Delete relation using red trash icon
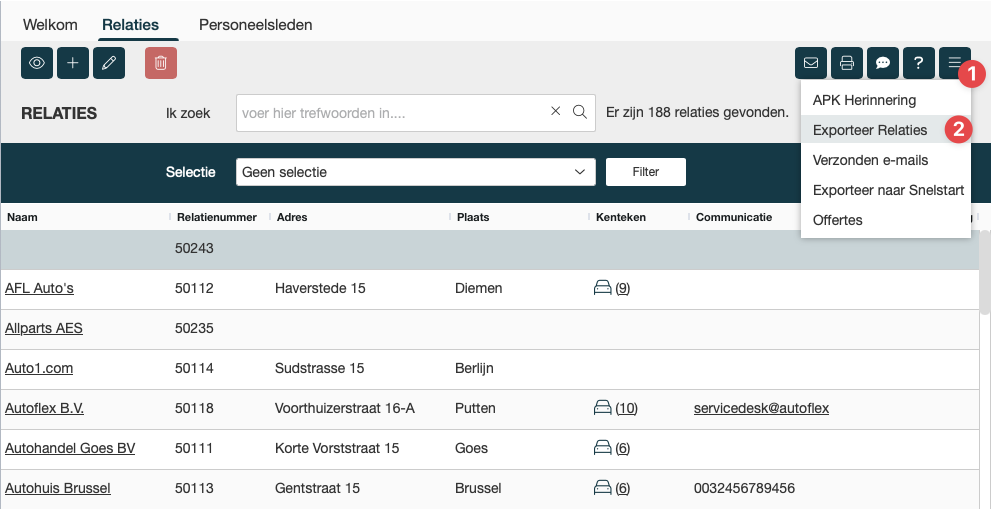Image resolution: width=991 pixels, height=509 pixels. 160,63
